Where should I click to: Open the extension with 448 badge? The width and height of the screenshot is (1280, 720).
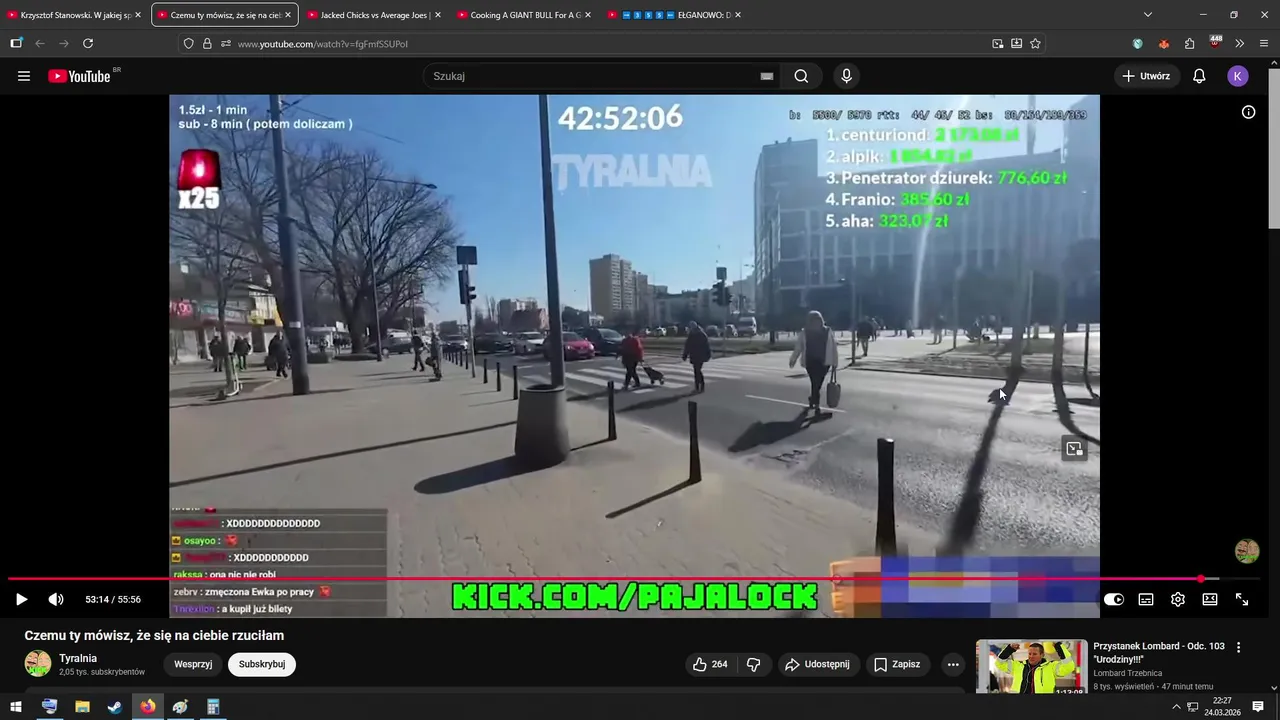(x=1215, y=43)
